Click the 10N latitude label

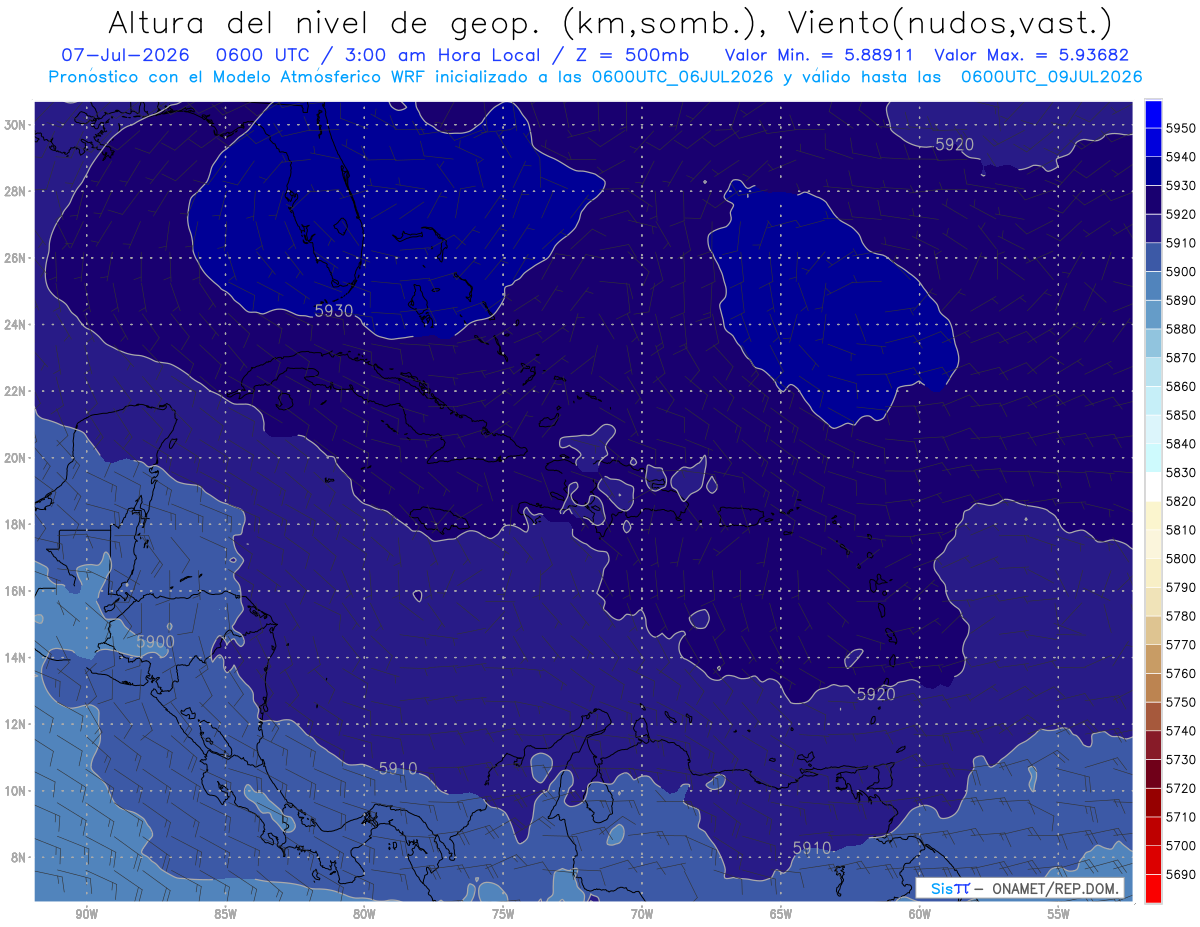(14, 791)
